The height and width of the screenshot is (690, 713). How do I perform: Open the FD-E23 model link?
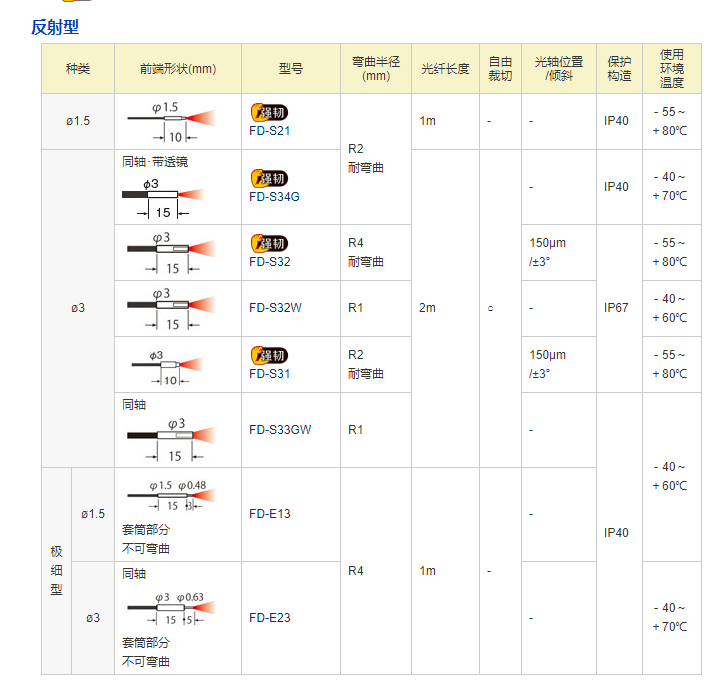[x=270, y=617]
